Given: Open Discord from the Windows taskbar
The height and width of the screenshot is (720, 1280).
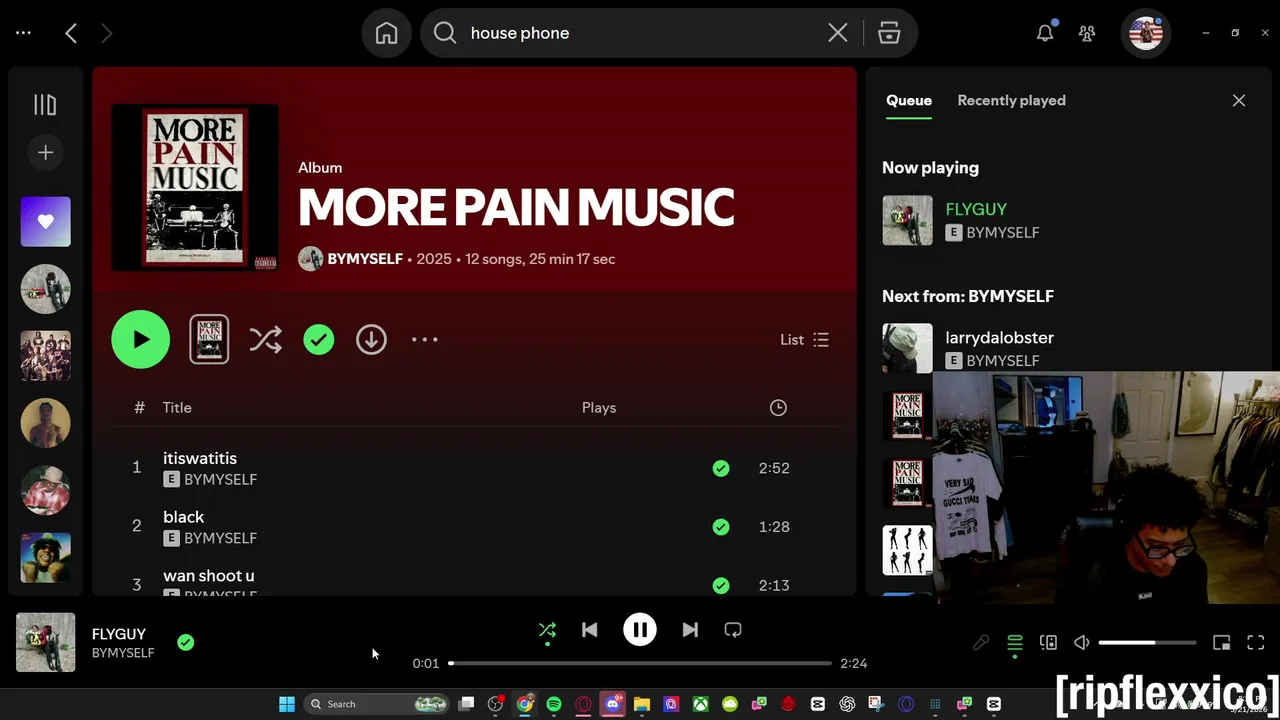Looking at the screenshot, I should coord(613,704).
